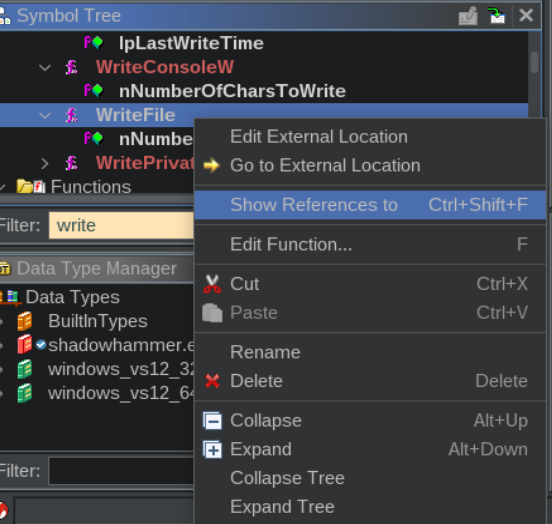Click the Collapse minus icon
Viewport: 552px width, 524px height.
tap(212, 420)
